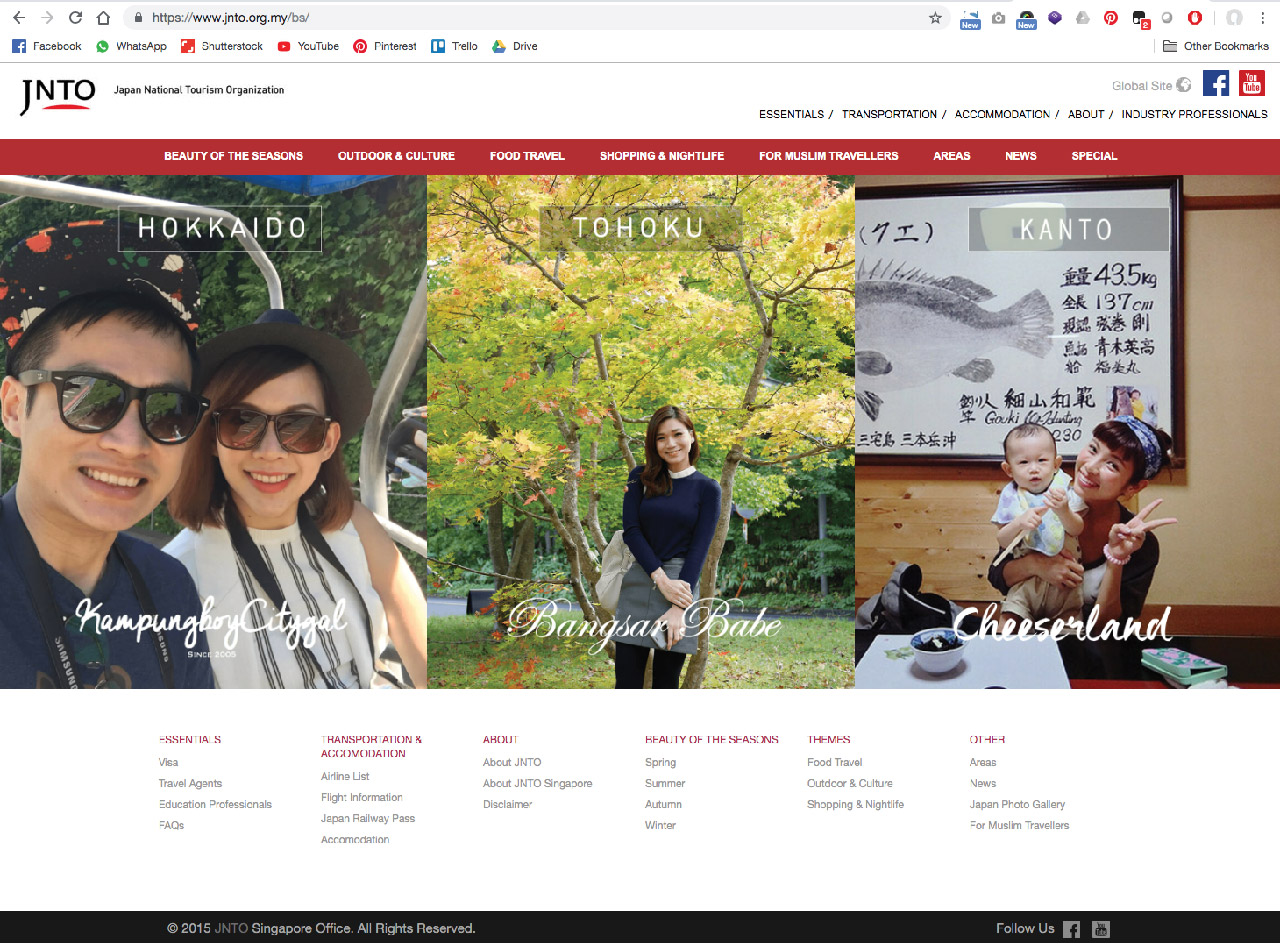The width and height of the screenshot is (1280, 944).
Task: Click the footer YouTube follow icon
Action: coord(1100,929)
